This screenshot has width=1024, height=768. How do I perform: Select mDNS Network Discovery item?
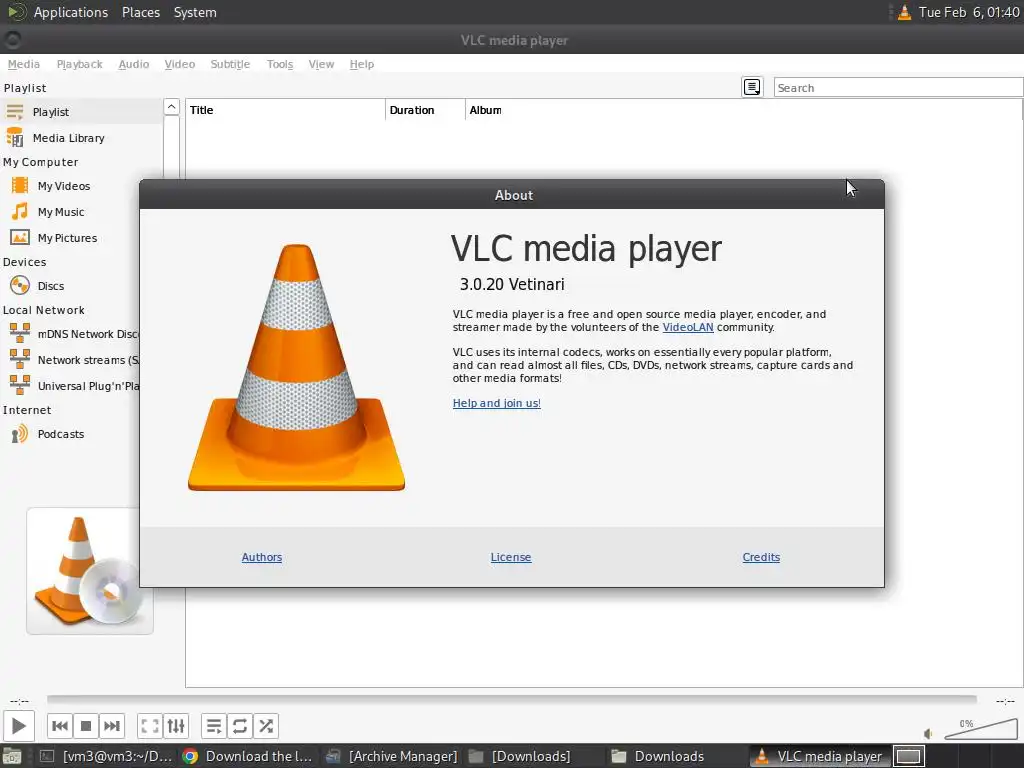coord(72,334)
